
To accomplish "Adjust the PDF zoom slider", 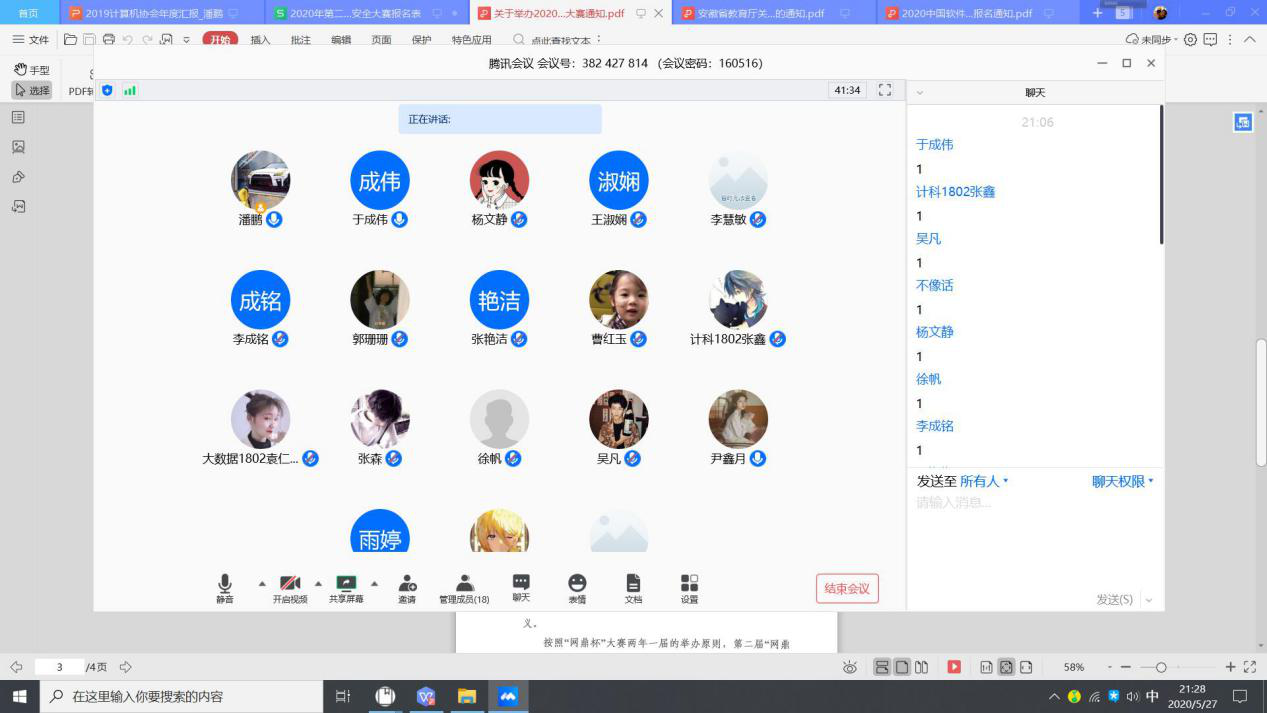I will coord(1161,667).
